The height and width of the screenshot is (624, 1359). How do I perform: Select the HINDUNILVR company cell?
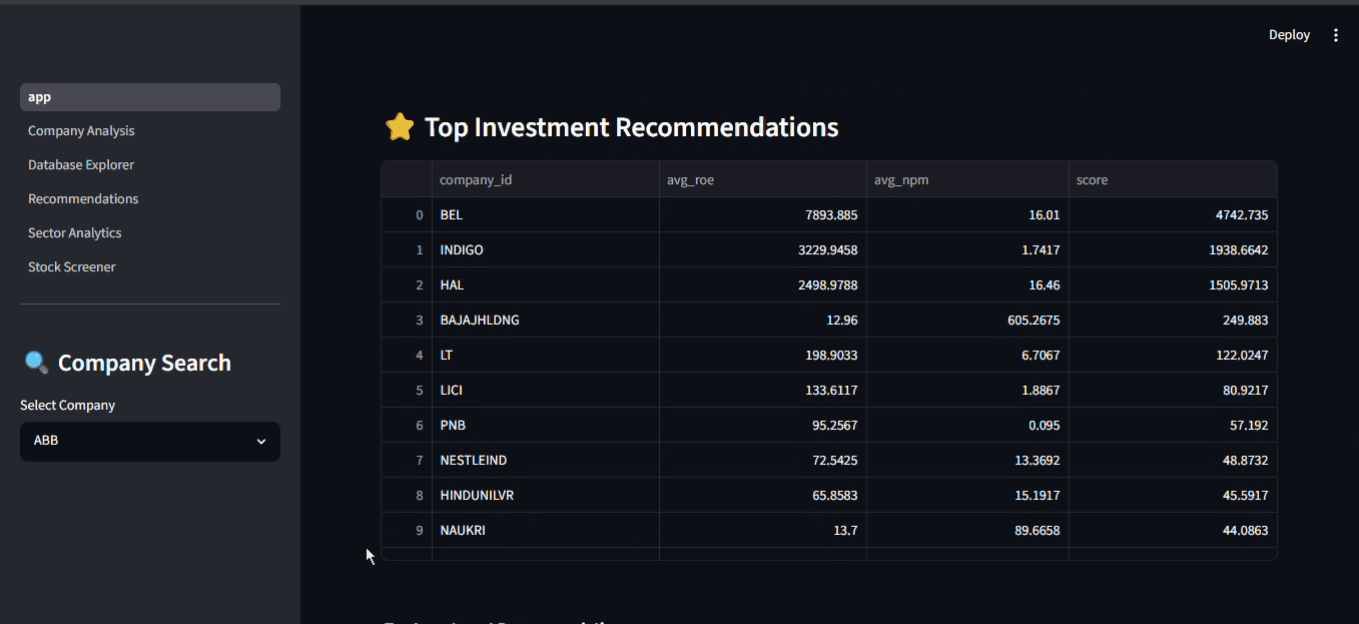click(545, 495)
